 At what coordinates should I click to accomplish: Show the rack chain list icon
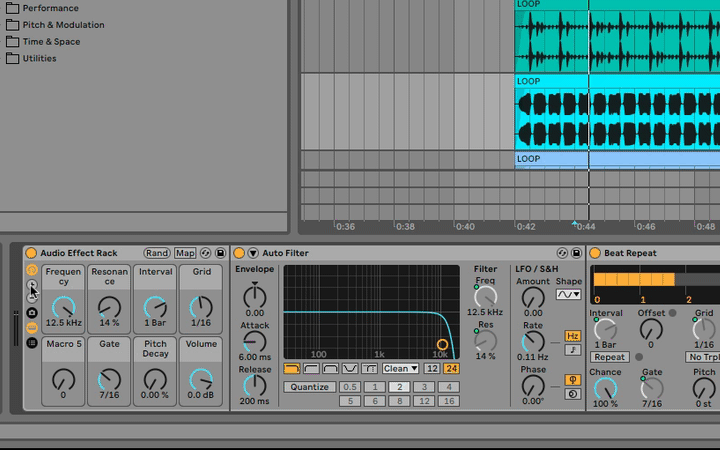click(32, 342)
